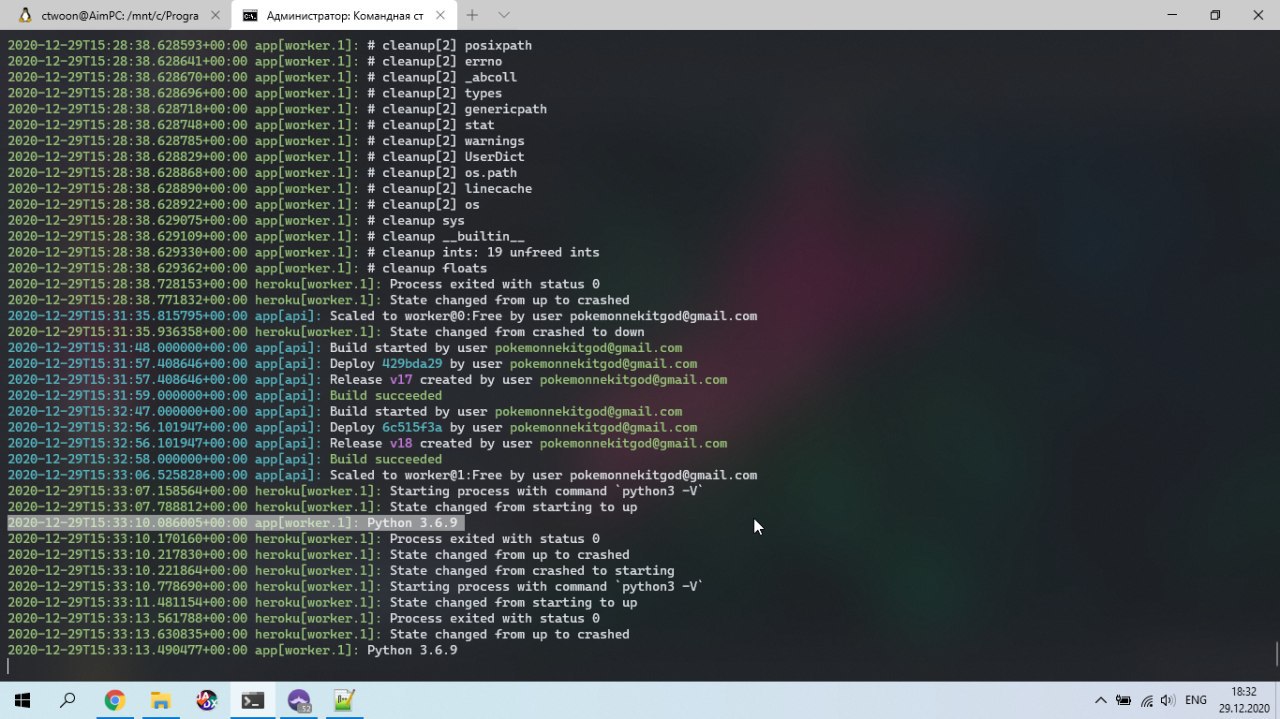The width and height of the screenshot is (1280, 719).
Task: Open File Explorer from taskbar
Action: point(161,700)
